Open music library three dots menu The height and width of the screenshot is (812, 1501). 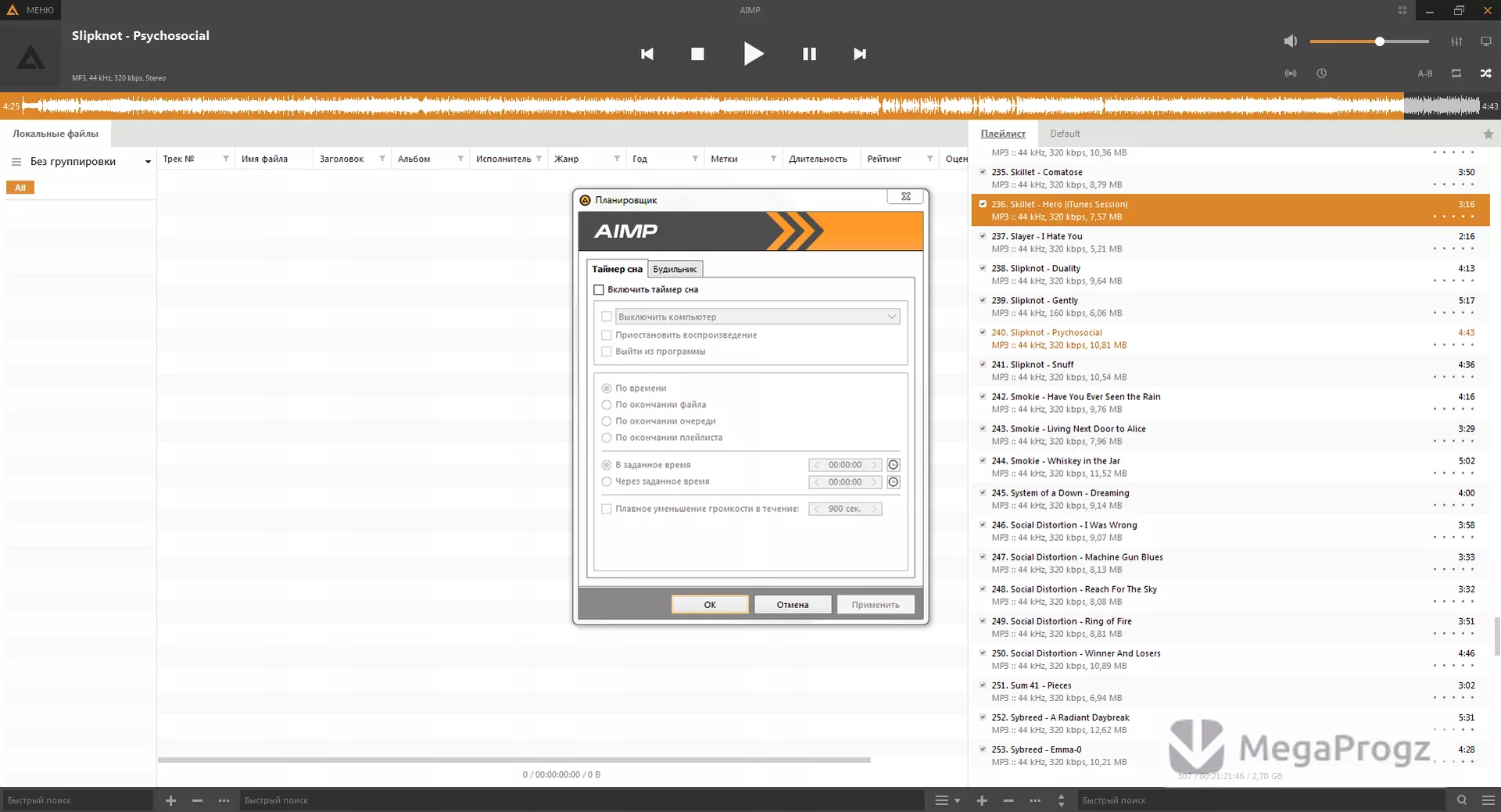pos(224,800)
